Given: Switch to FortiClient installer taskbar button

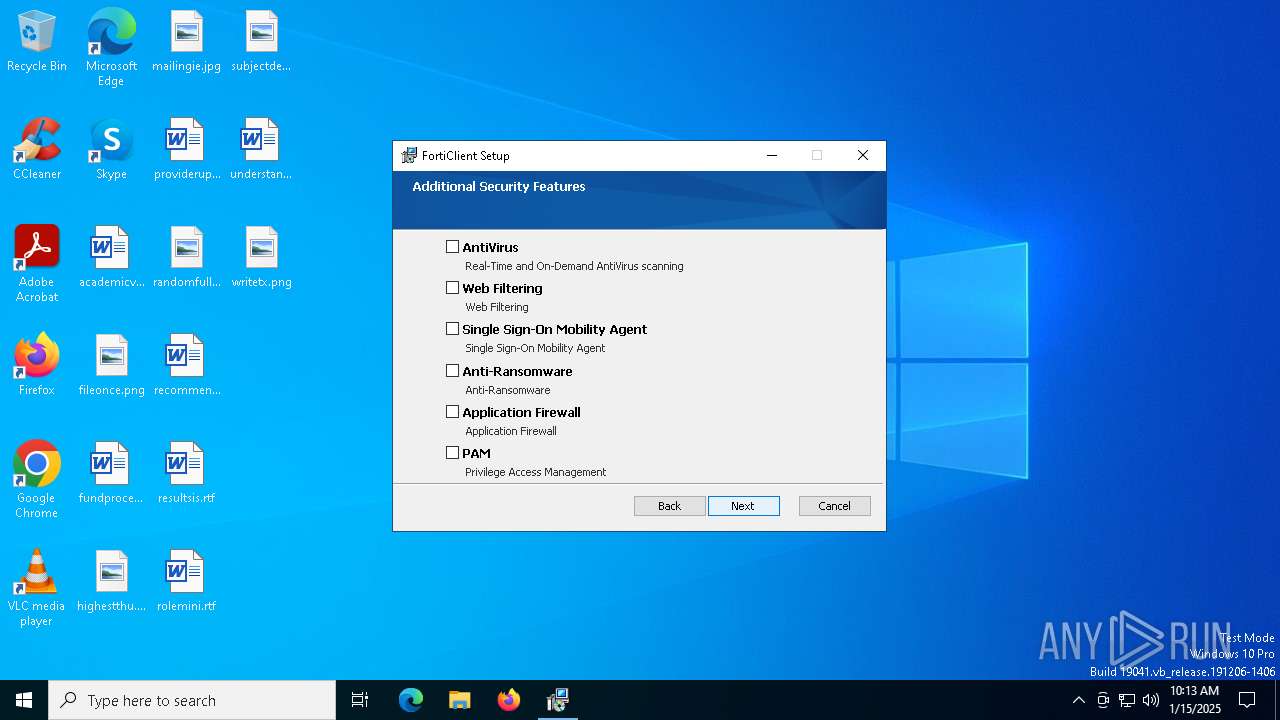Looking at the screenshot, I should 558,700.
